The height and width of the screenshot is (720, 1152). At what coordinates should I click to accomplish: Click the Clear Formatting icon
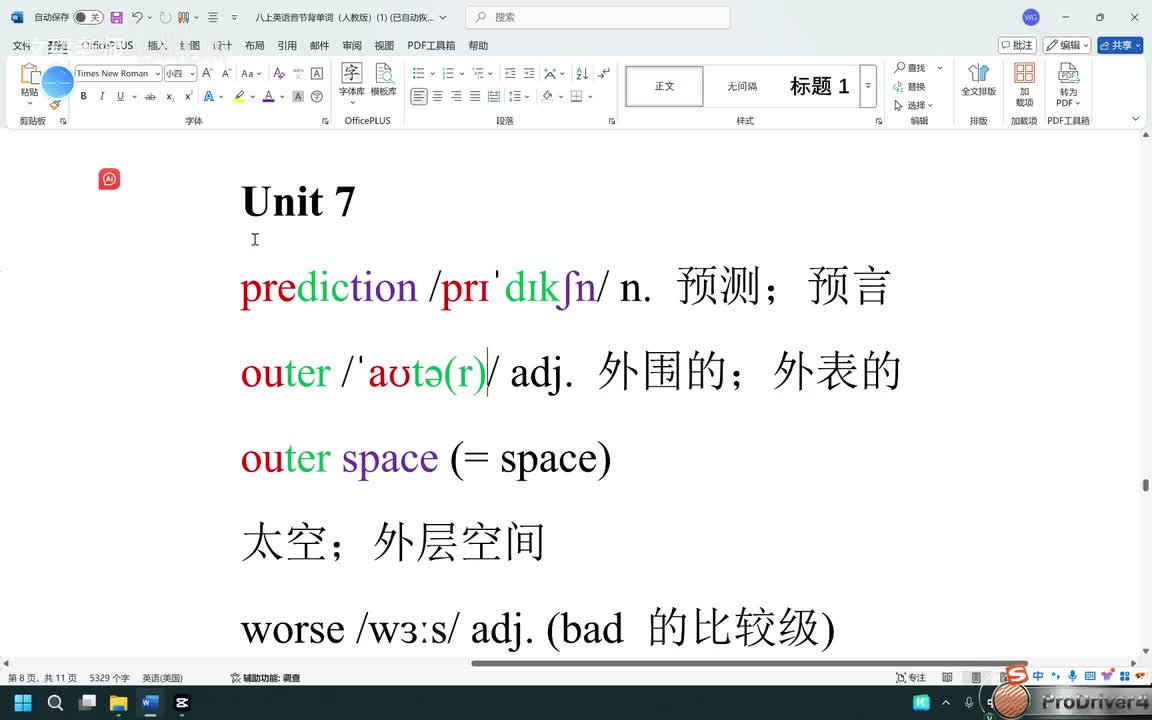click(x=279, y=73)
